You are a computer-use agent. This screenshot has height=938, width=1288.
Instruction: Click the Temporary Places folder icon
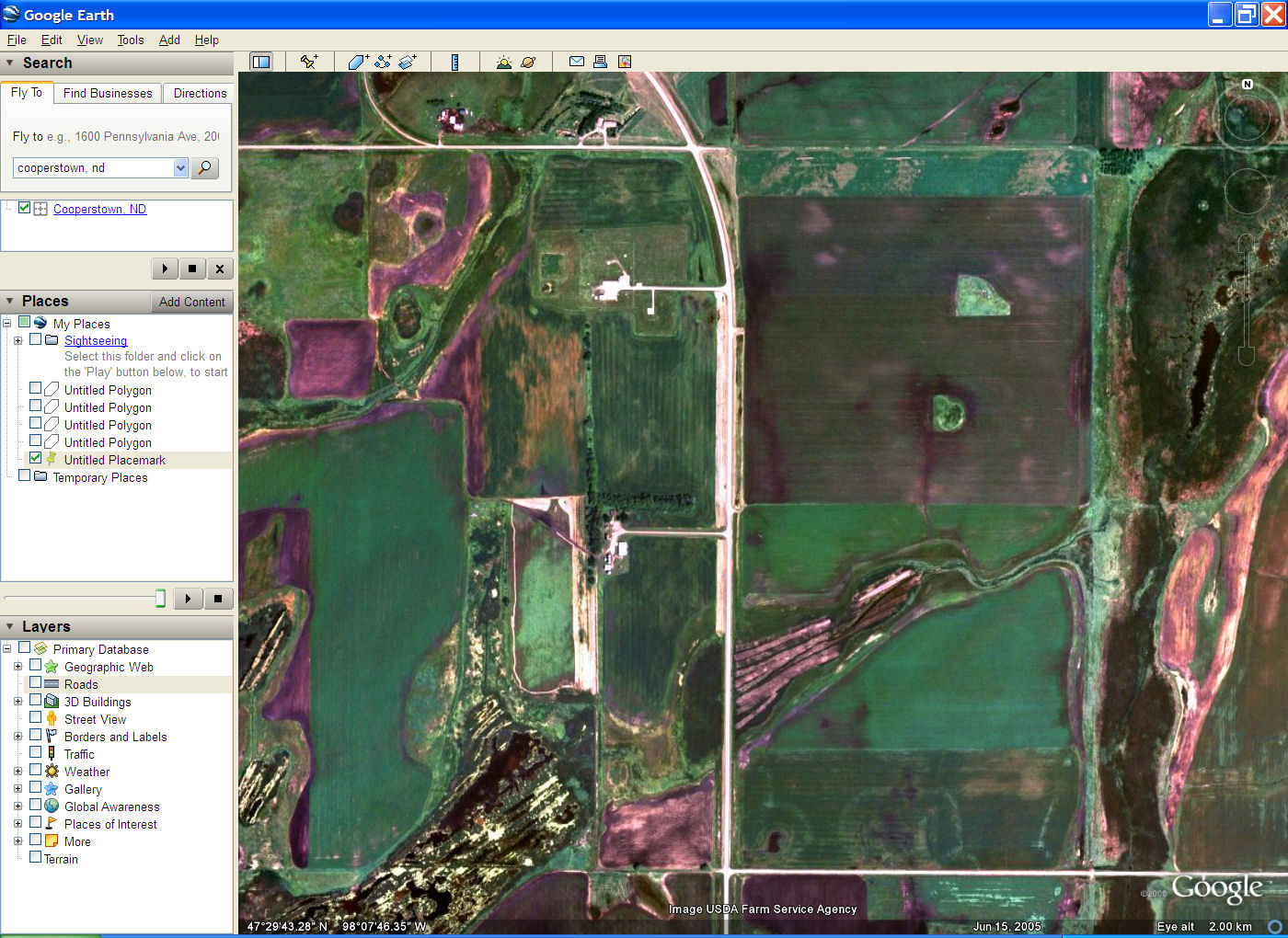[40, 476]
